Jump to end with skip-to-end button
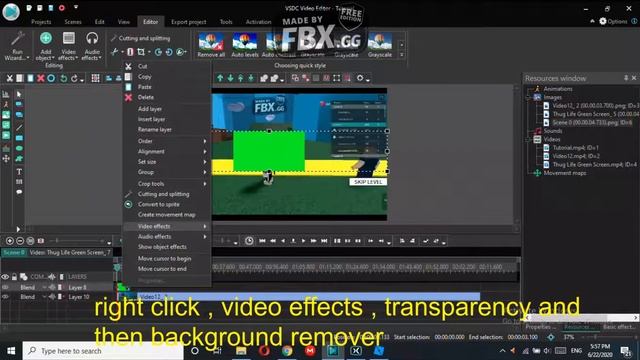 tap(324, 241)
